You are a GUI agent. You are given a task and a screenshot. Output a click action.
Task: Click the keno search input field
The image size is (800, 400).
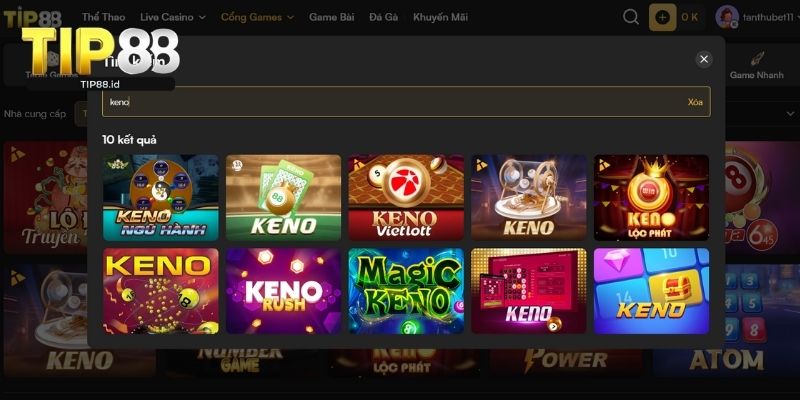406,102
